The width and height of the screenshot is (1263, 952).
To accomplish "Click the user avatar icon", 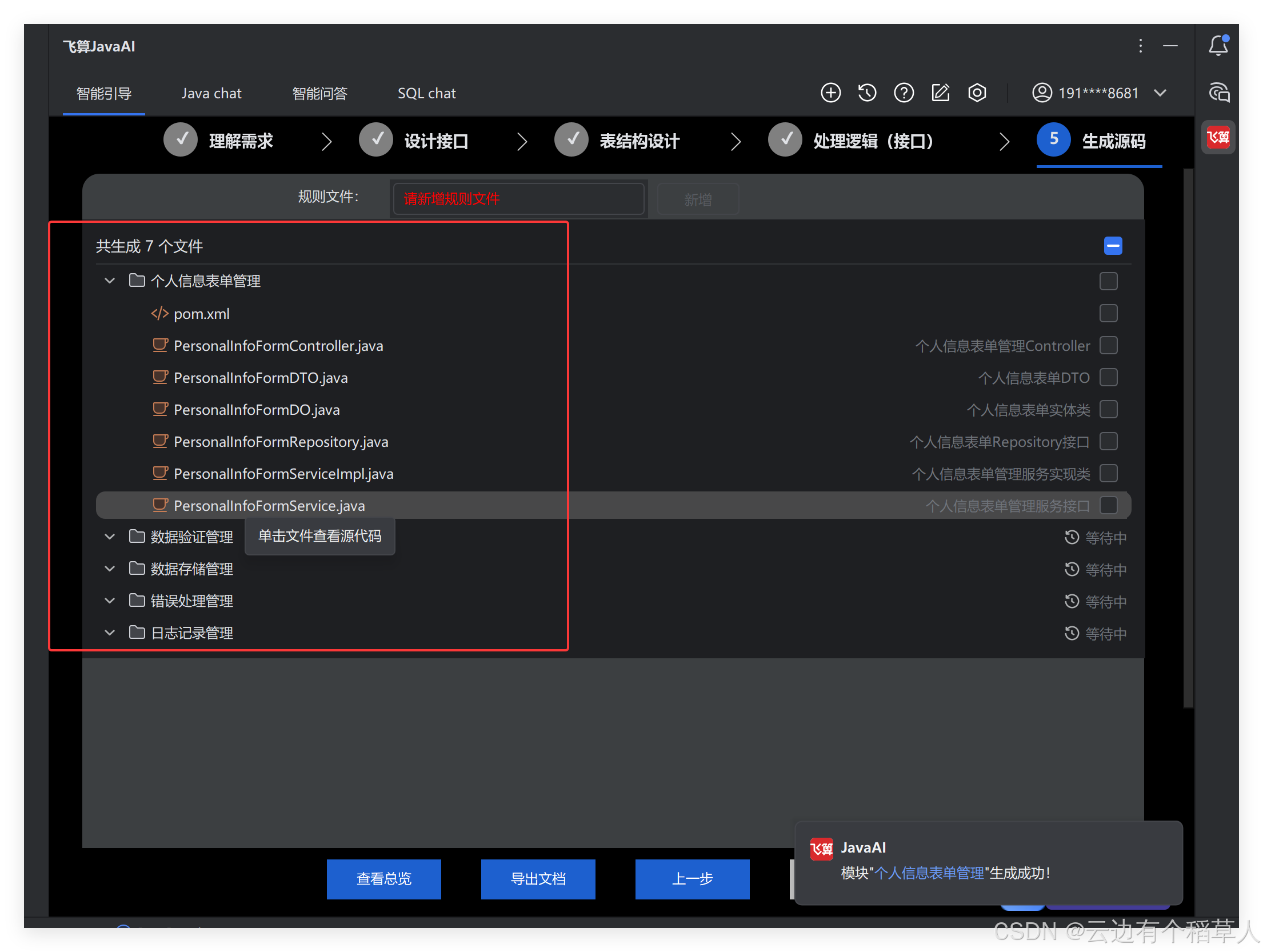I will [x=1042, y=93].
